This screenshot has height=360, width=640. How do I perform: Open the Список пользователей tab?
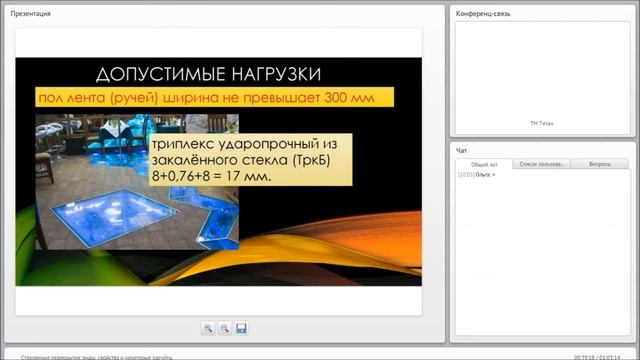point(541,164)
